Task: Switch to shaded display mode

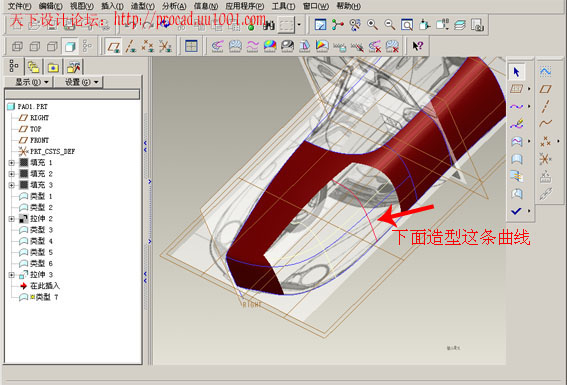Action: coord(70,46)
